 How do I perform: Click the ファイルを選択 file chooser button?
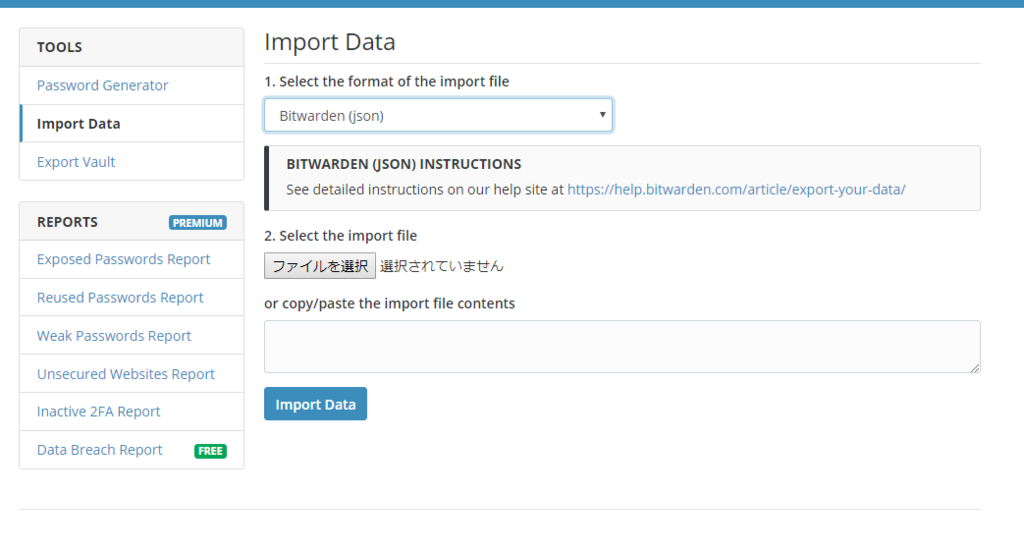[x=320, y=266]
